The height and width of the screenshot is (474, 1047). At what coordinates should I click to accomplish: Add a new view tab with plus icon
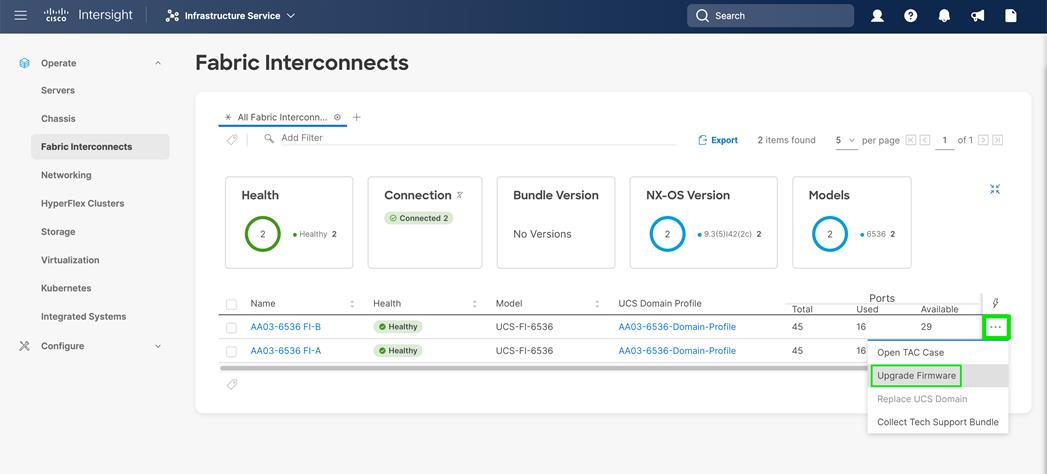point(357,117)
